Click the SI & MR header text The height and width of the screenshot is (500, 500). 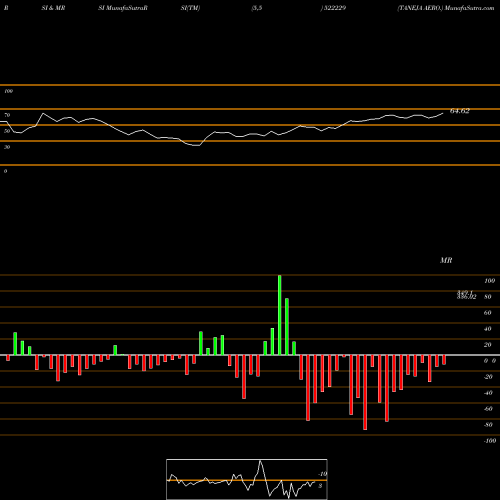[53, 8]
